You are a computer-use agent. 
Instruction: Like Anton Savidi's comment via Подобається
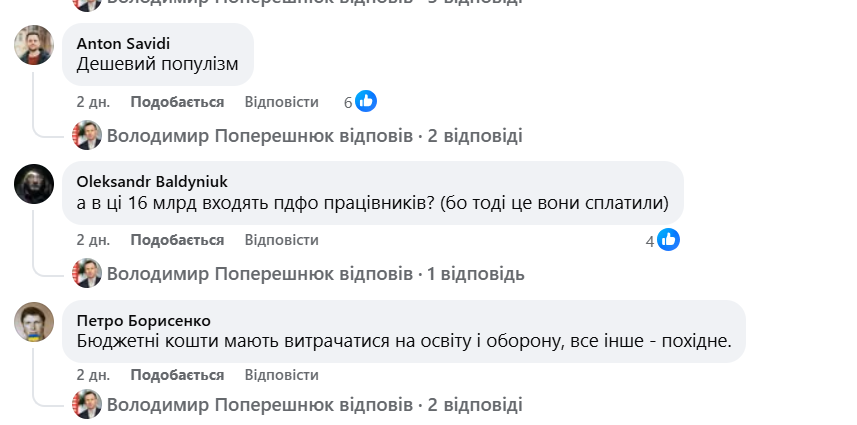(x=177, y=102)
